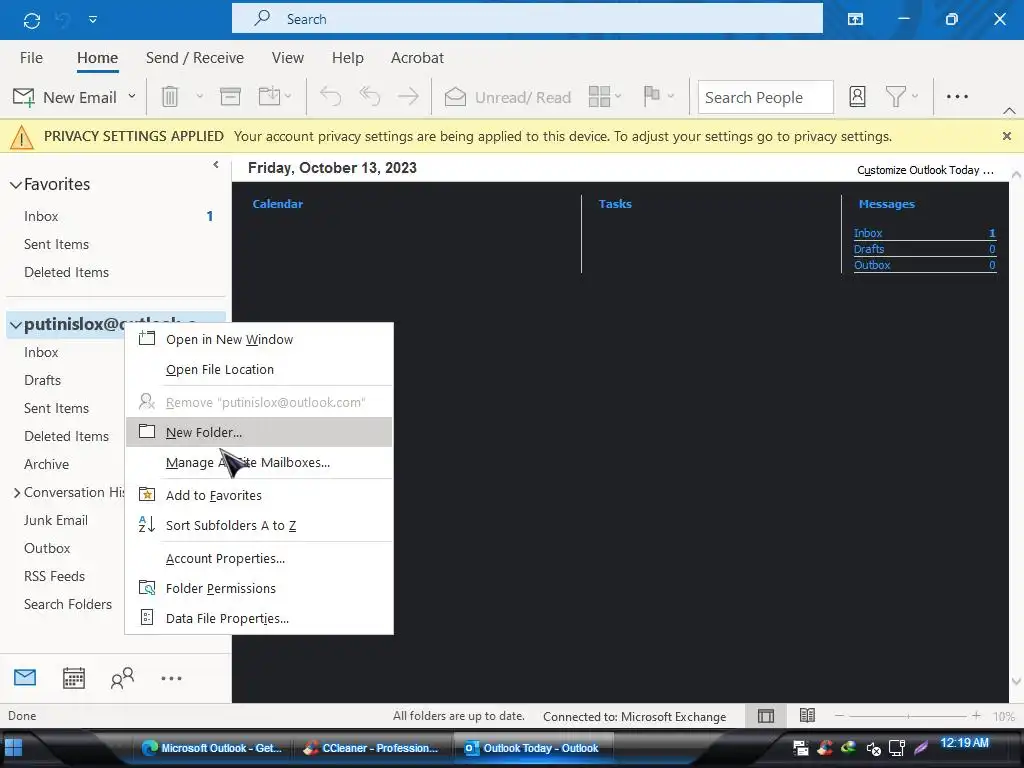Viewport: 1024px width, 768px height.
Task: Click the Windows Start button
Action: tap(13, 748)
